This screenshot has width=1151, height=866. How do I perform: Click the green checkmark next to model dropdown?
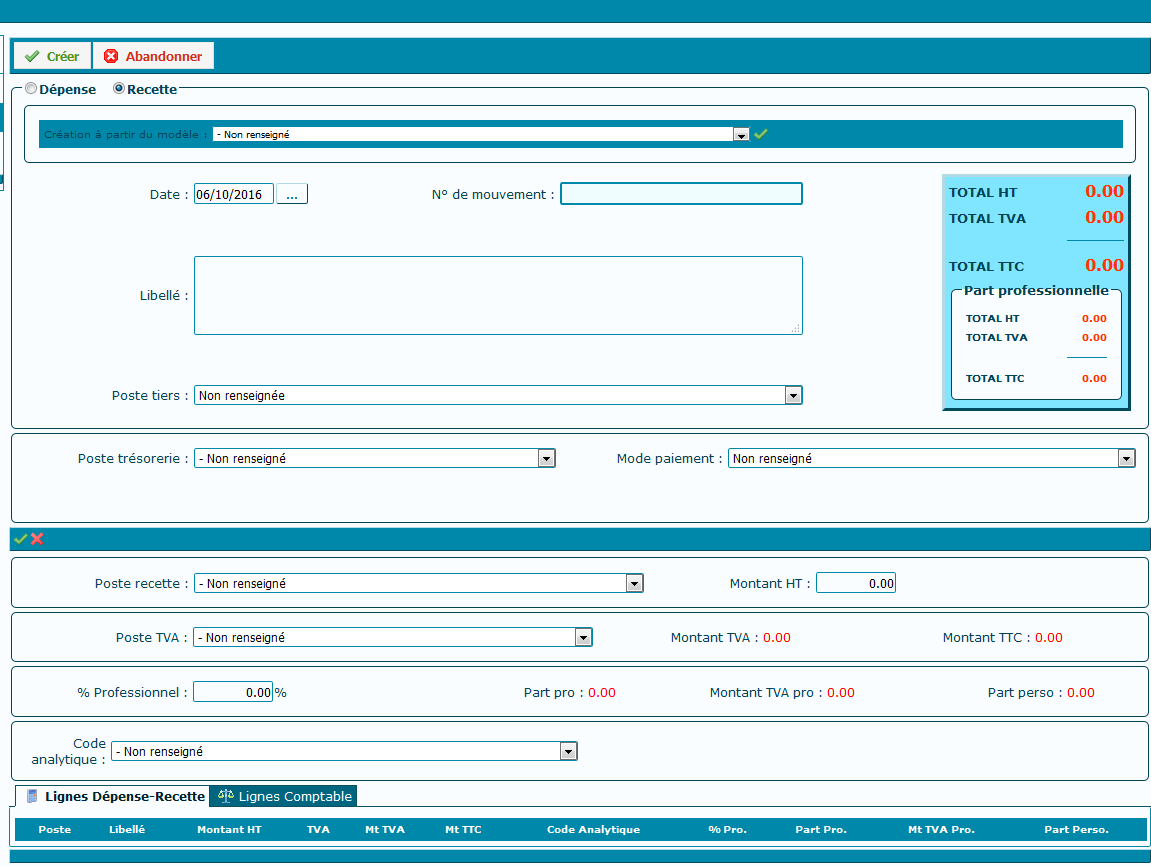[761, 134]
